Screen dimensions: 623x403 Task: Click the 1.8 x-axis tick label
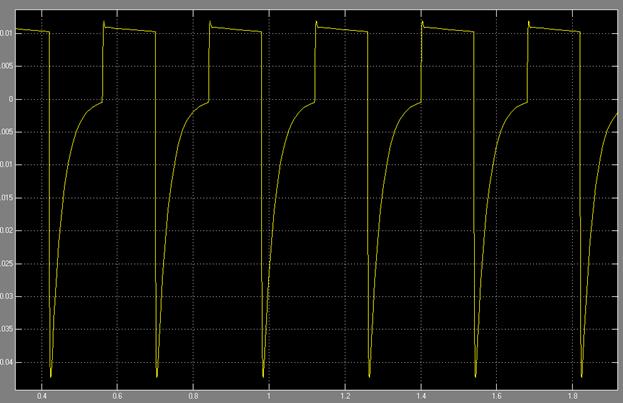[573, 396]
